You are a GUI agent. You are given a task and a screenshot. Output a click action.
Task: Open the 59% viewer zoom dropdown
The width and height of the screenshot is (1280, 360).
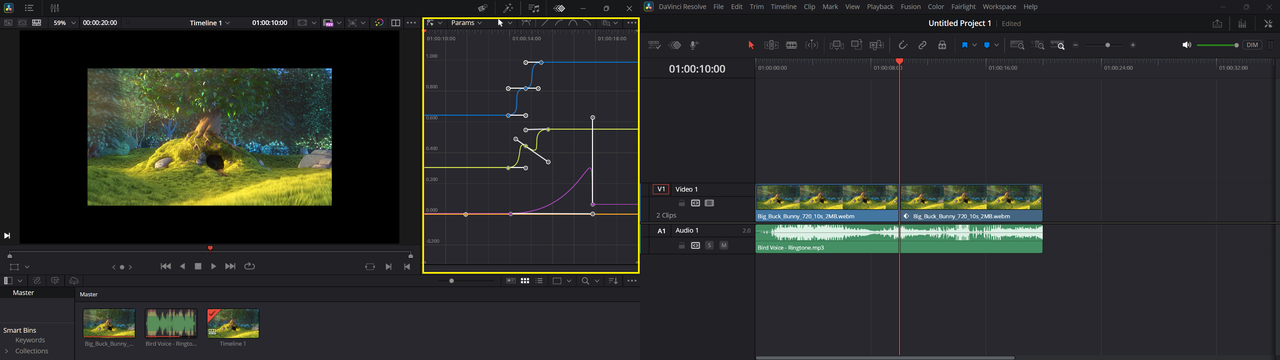coord(64,22)
